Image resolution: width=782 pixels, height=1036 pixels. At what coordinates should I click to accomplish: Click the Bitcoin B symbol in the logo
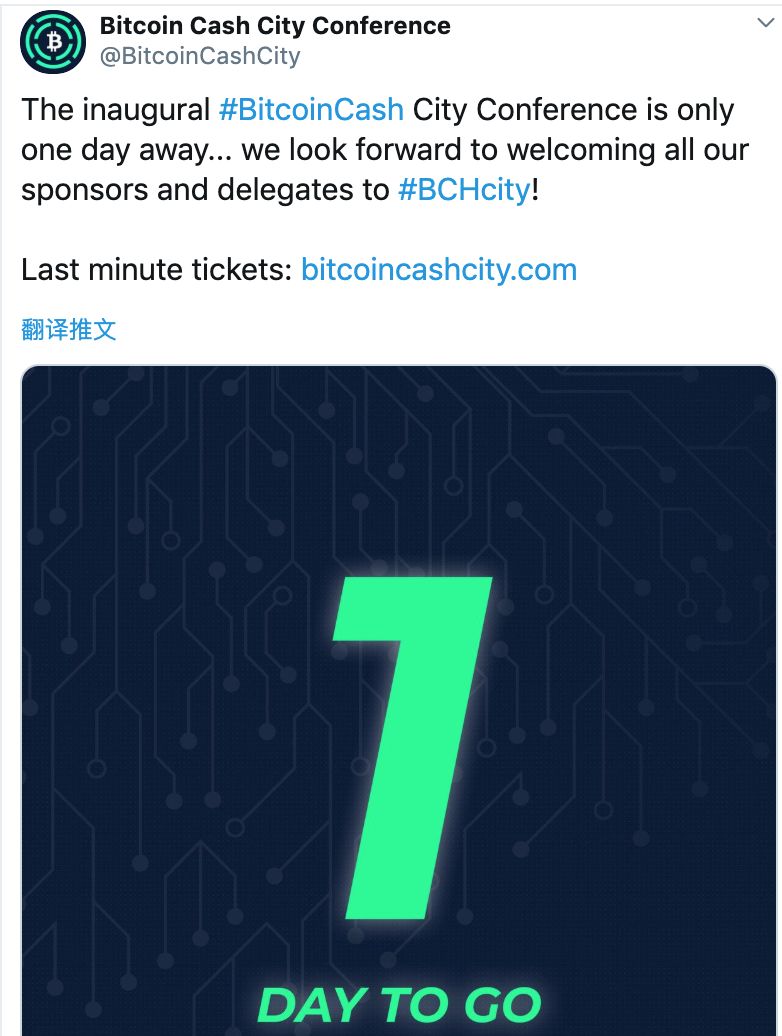[55, 43]
